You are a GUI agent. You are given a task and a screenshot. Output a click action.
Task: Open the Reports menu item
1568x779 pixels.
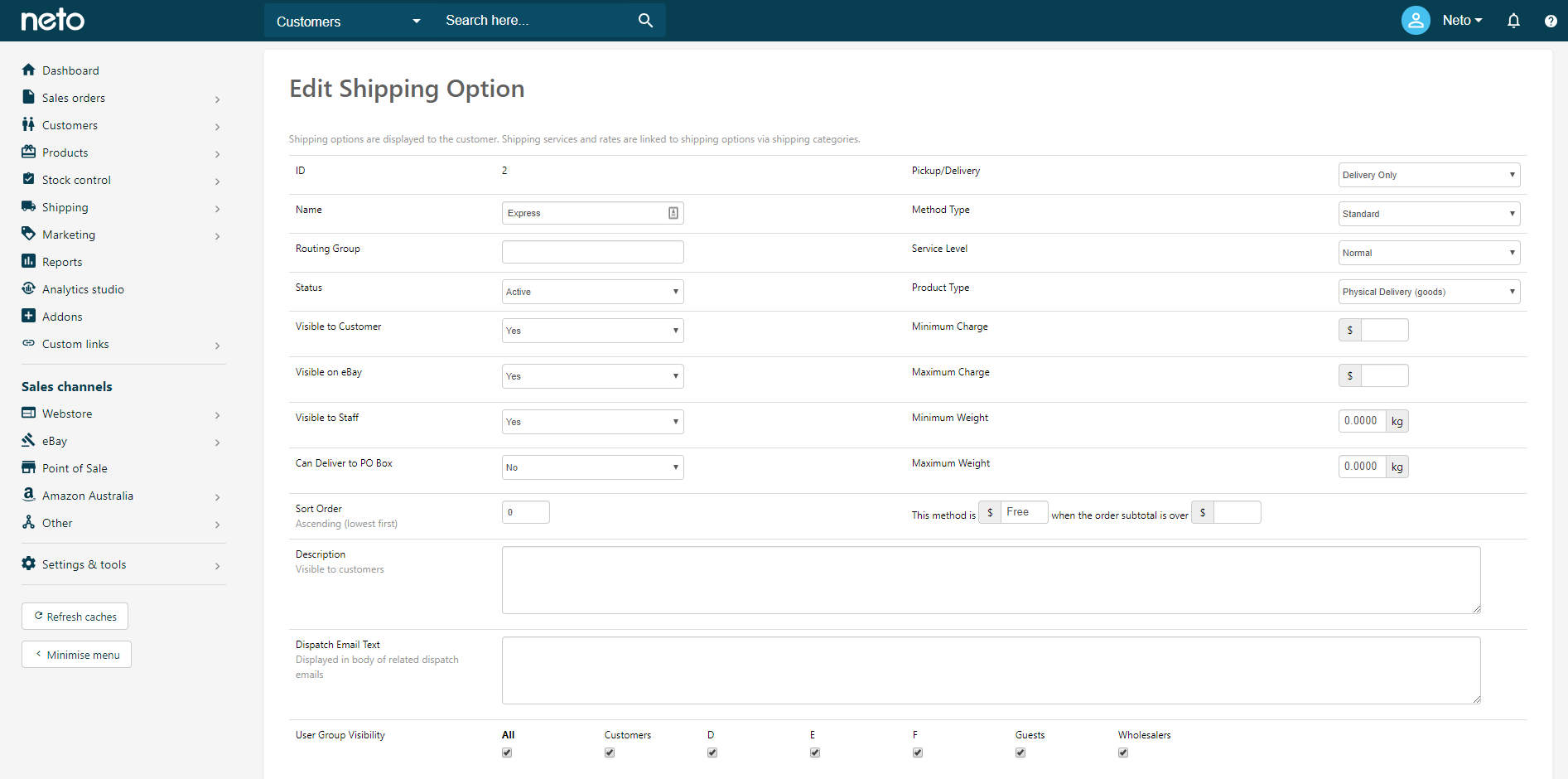pos(62,262)
